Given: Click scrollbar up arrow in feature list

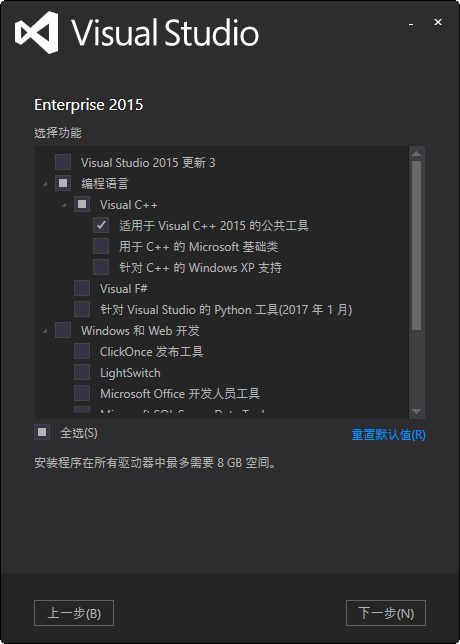Looking at the screenshot, I should [x=416, y=154].
